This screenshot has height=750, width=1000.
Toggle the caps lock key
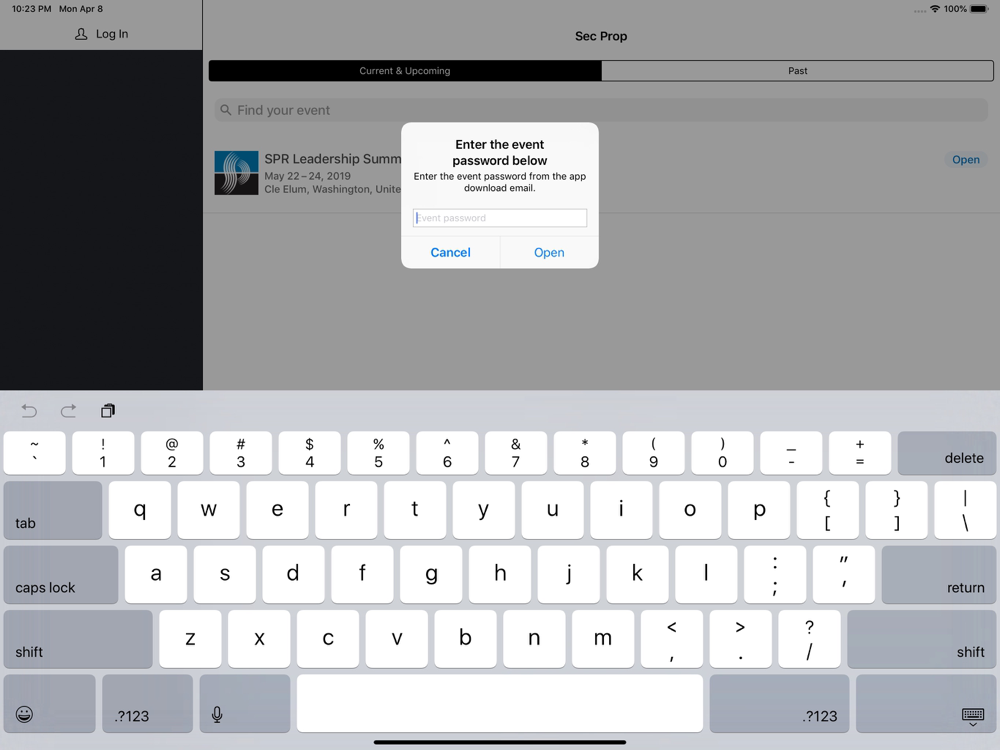pyautogui.click(x=61, y=575)
